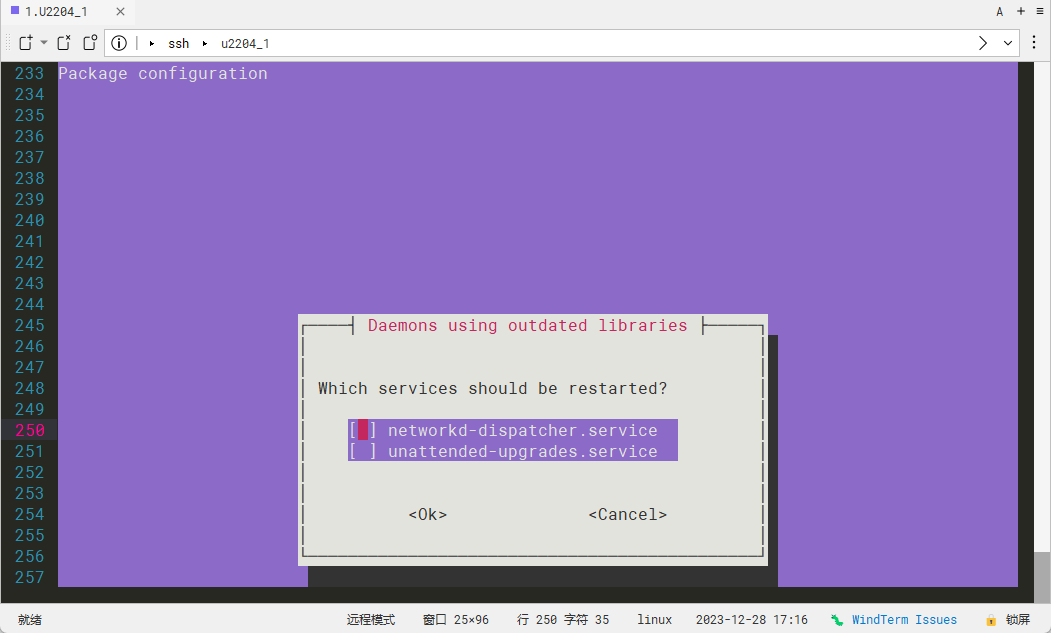Open the new session dropdown arrow
1051x633 pixels.
point(44,43)
